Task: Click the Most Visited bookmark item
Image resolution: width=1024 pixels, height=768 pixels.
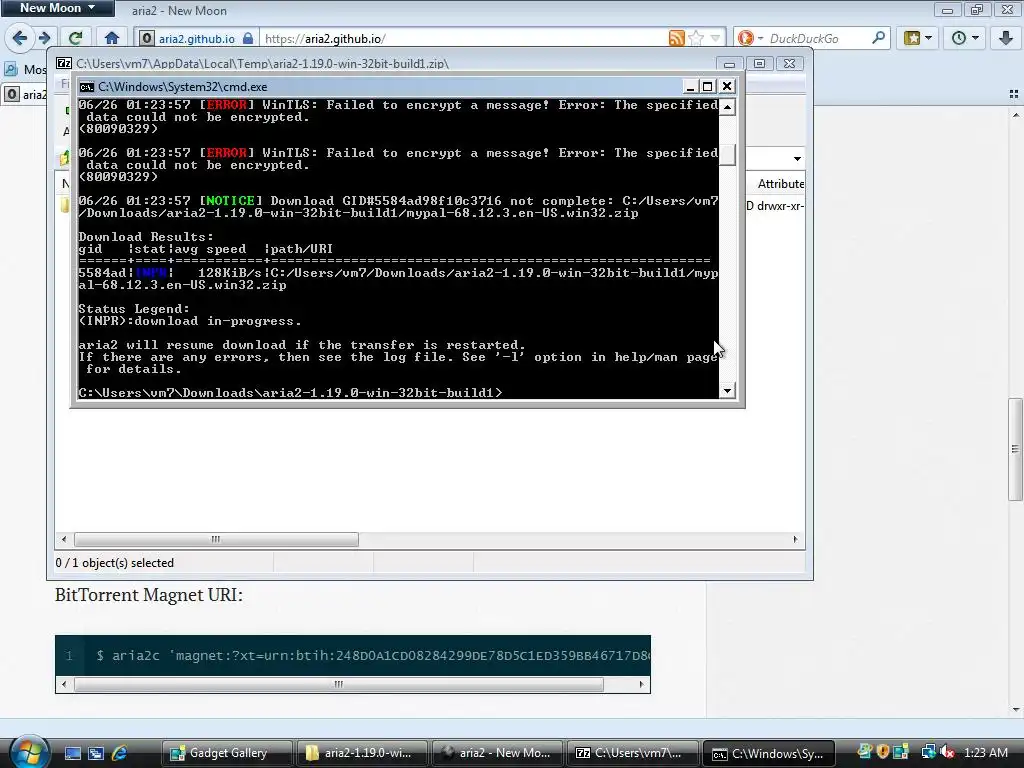Action: coord(26,69)
